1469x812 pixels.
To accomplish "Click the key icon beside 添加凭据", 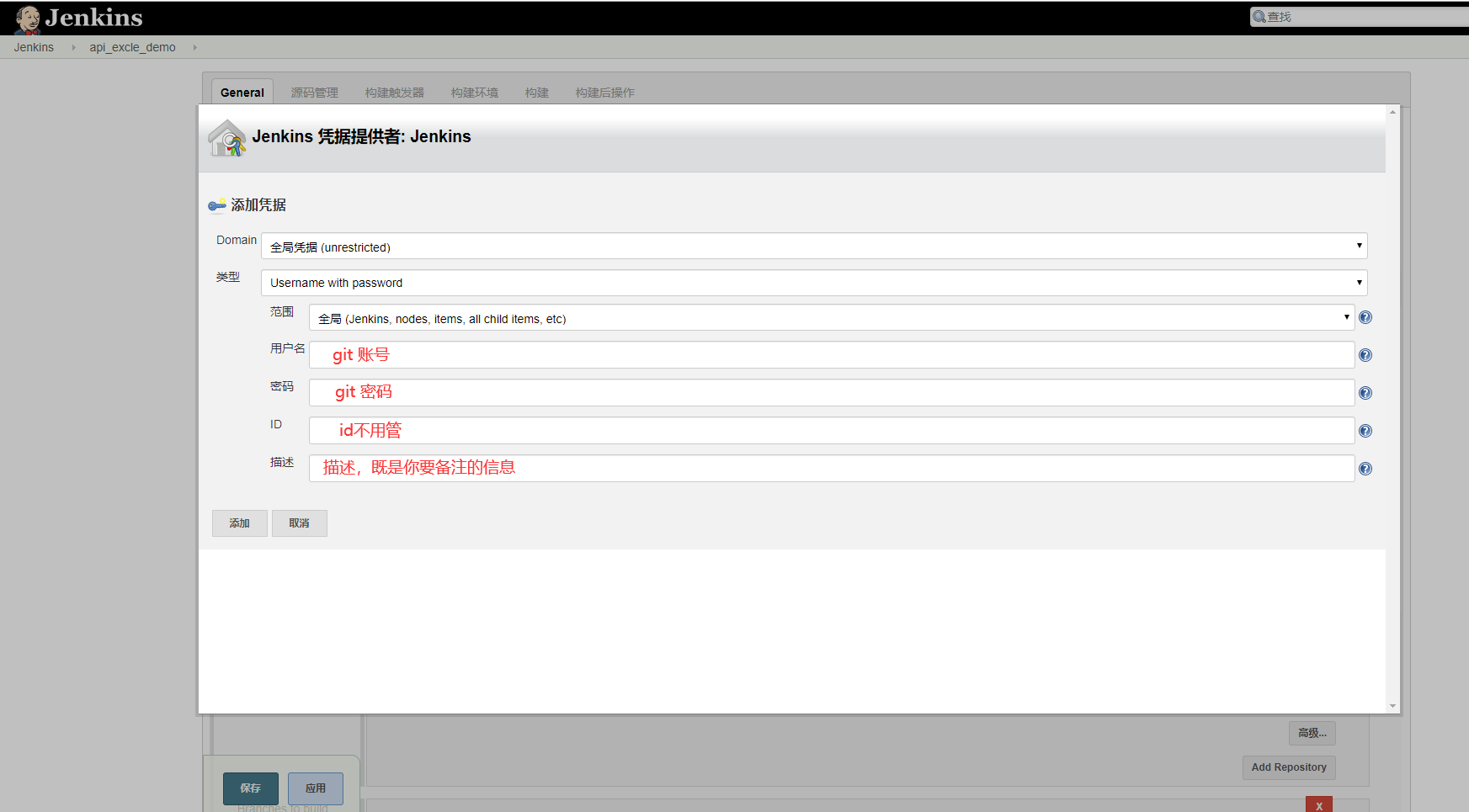I will [217, 205].
